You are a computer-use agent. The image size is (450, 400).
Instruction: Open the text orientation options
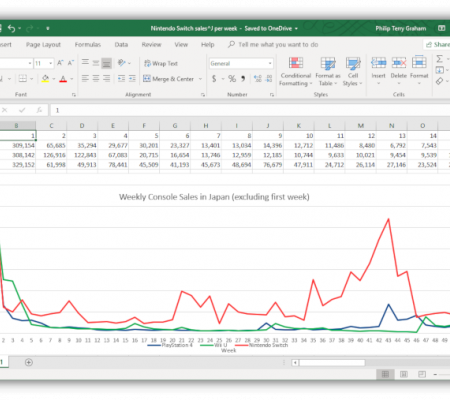124,63
